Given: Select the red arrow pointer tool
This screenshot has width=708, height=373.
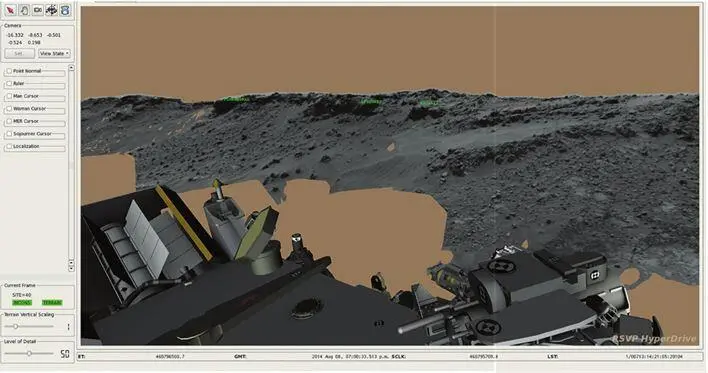Looking at the screenshot, I should click(x=10, y=10).
